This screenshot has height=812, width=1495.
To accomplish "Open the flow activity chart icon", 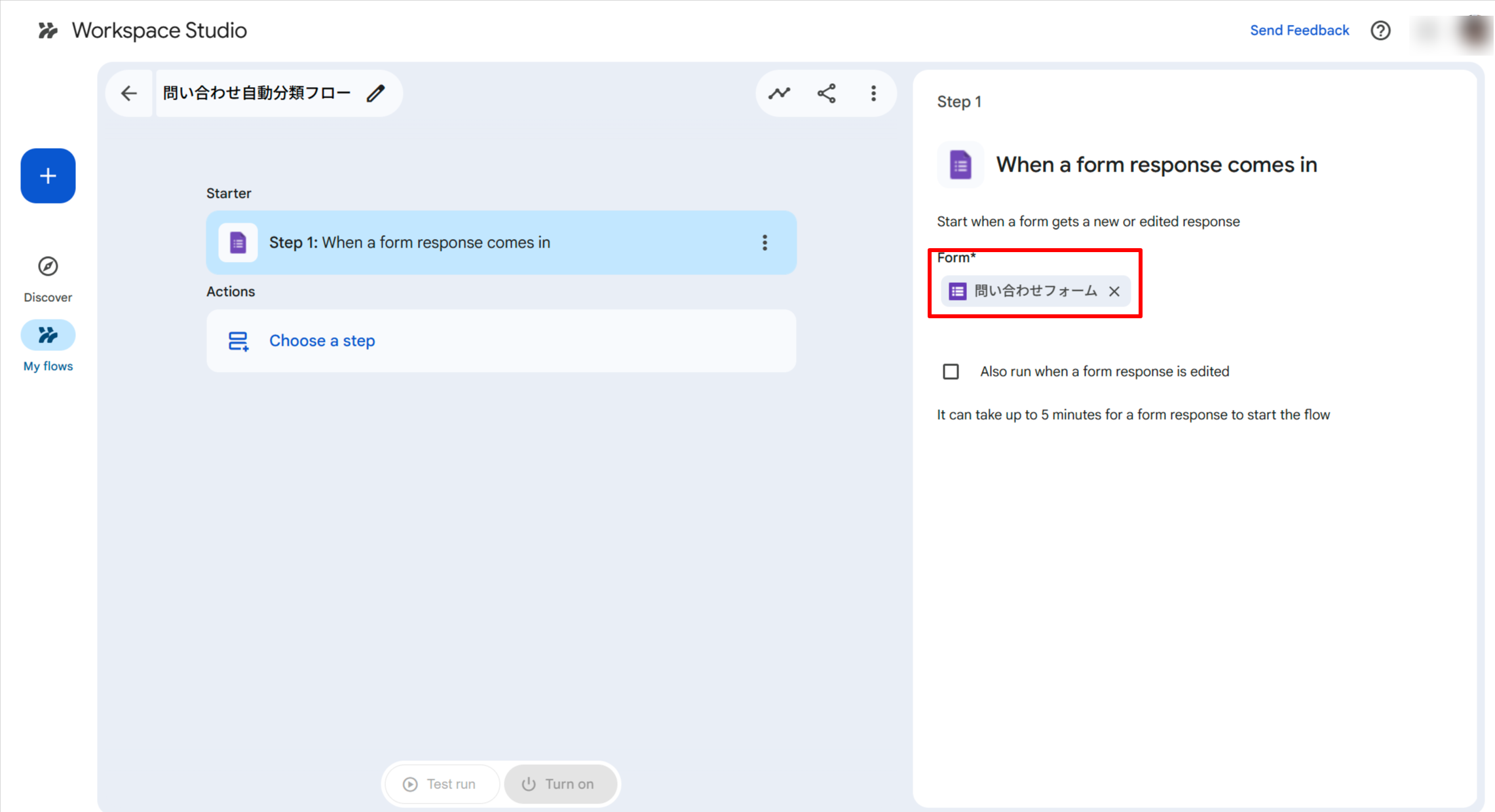I will [779, 94].
